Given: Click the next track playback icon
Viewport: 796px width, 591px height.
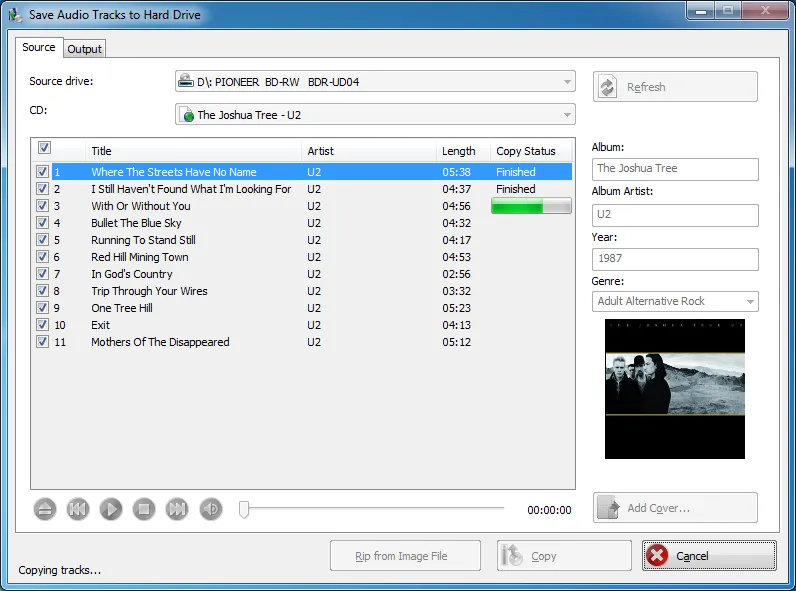Looking at the screenshot, I should point(177,509).
